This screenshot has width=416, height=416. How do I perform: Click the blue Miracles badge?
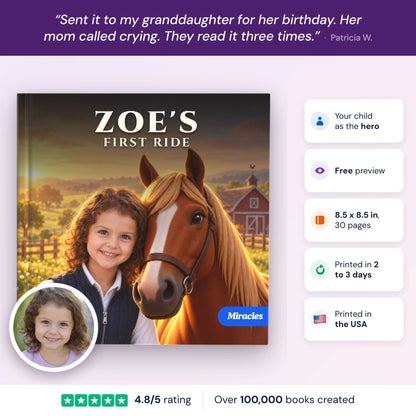pyautogui.click(x=243, y=316)
